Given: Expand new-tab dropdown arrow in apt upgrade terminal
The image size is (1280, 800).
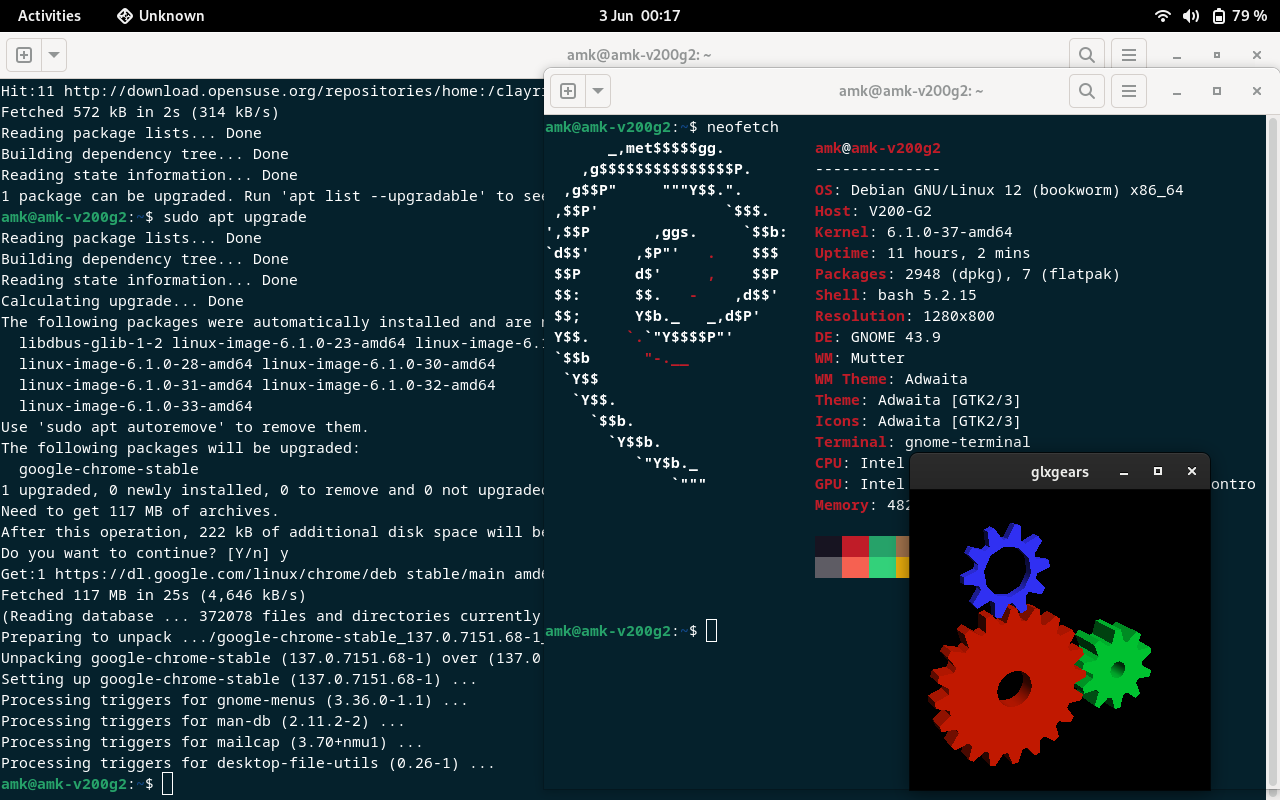Looking at the screenshot, I should 53,55.
